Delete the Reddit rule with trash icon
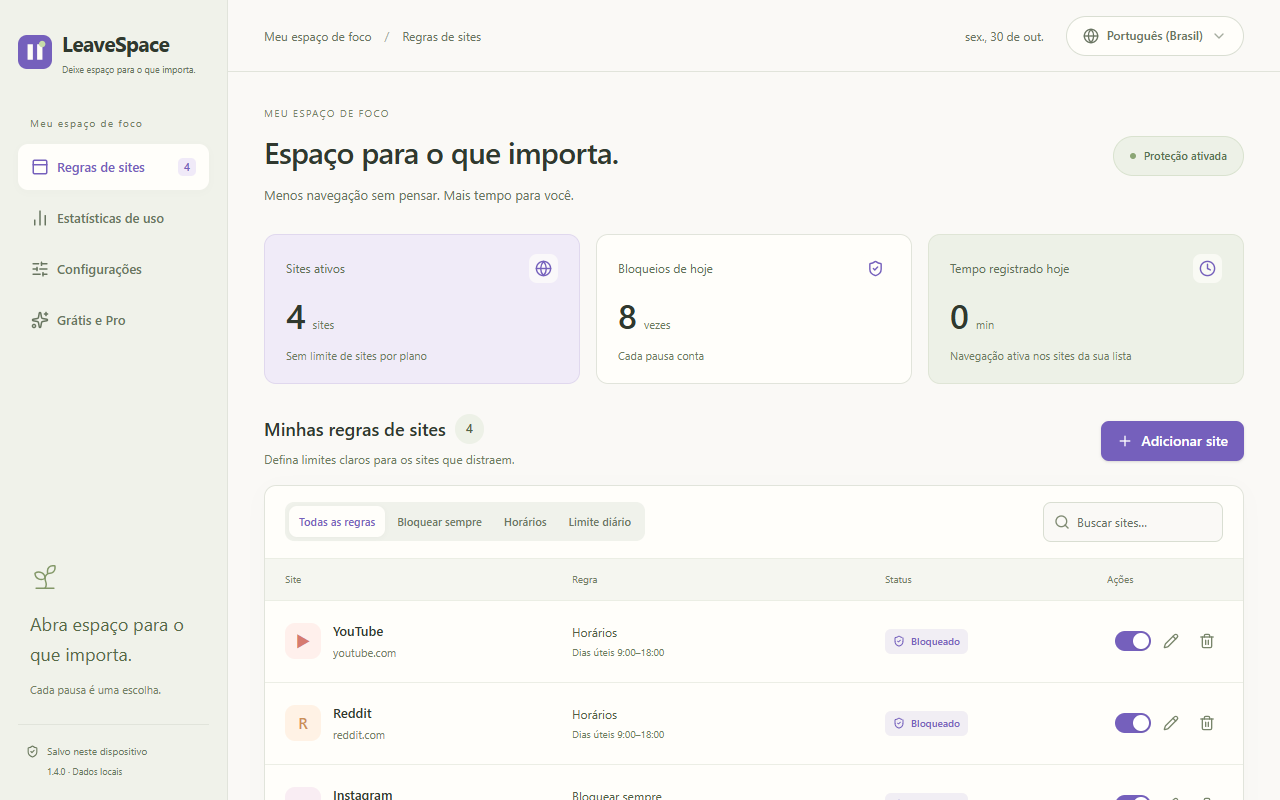The height and width of the screenshot is (800, 1280). coord(1207,723)
